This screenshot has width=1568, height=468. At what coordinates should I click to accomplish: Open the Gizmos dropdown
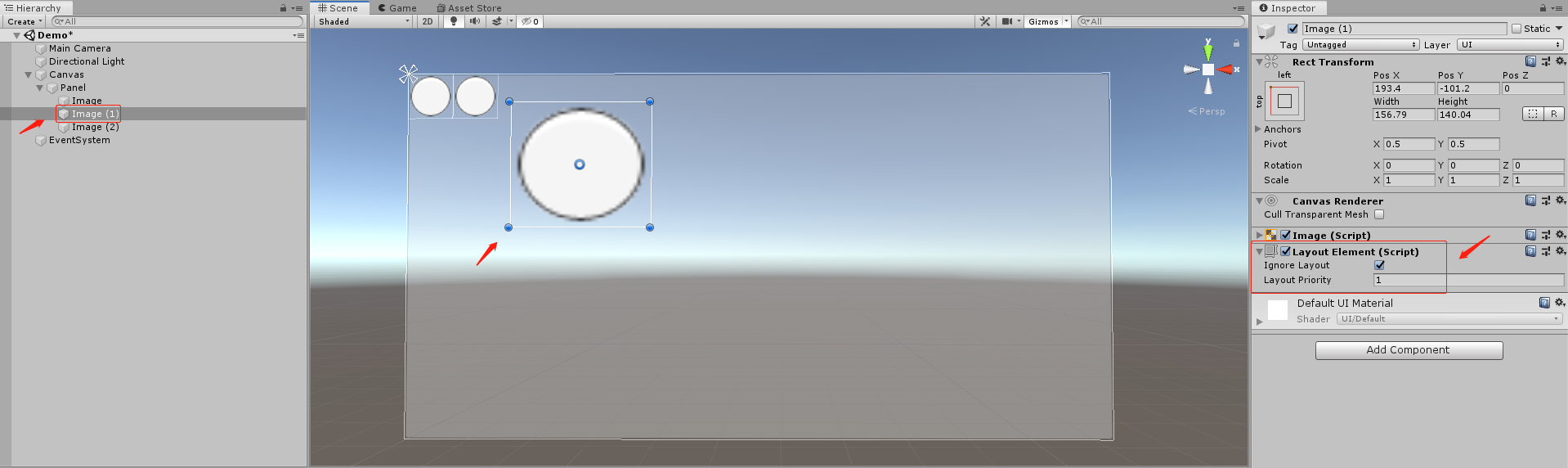point(1048,21)
